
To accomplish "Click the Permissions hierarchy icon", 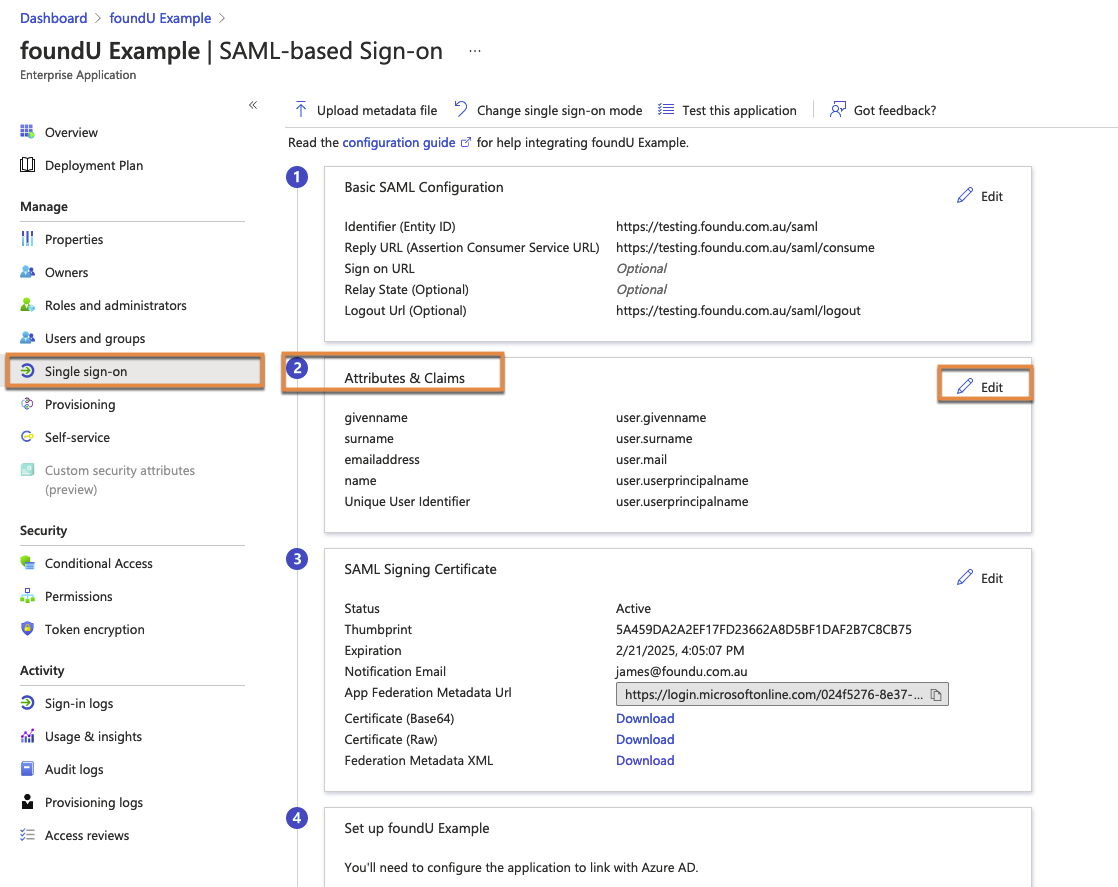I will (x=27, y=595).
